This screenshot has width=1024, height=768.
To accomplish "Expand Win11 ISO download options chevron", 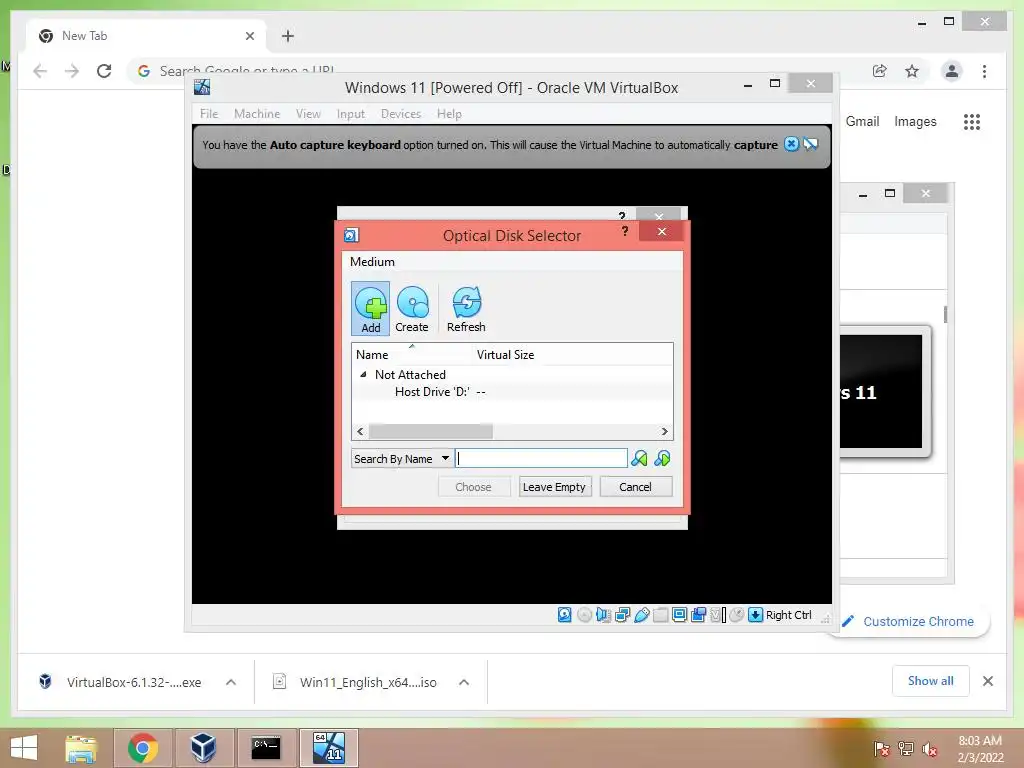I will tap(464, 682).
